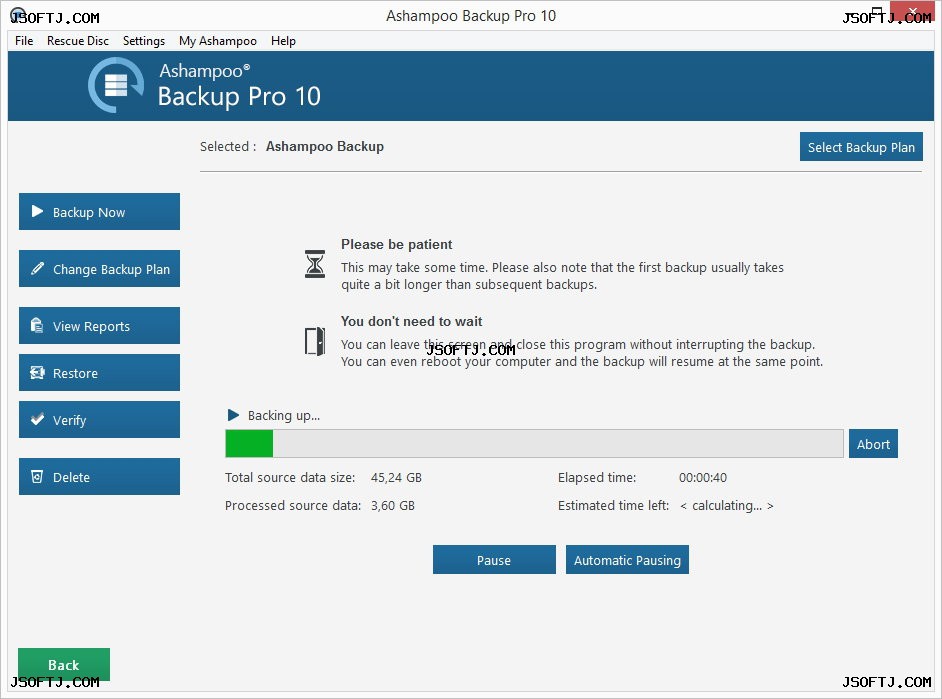Open Automatic Pausing options
This screenshot has height=699, width=942.
tap(627, 560)
